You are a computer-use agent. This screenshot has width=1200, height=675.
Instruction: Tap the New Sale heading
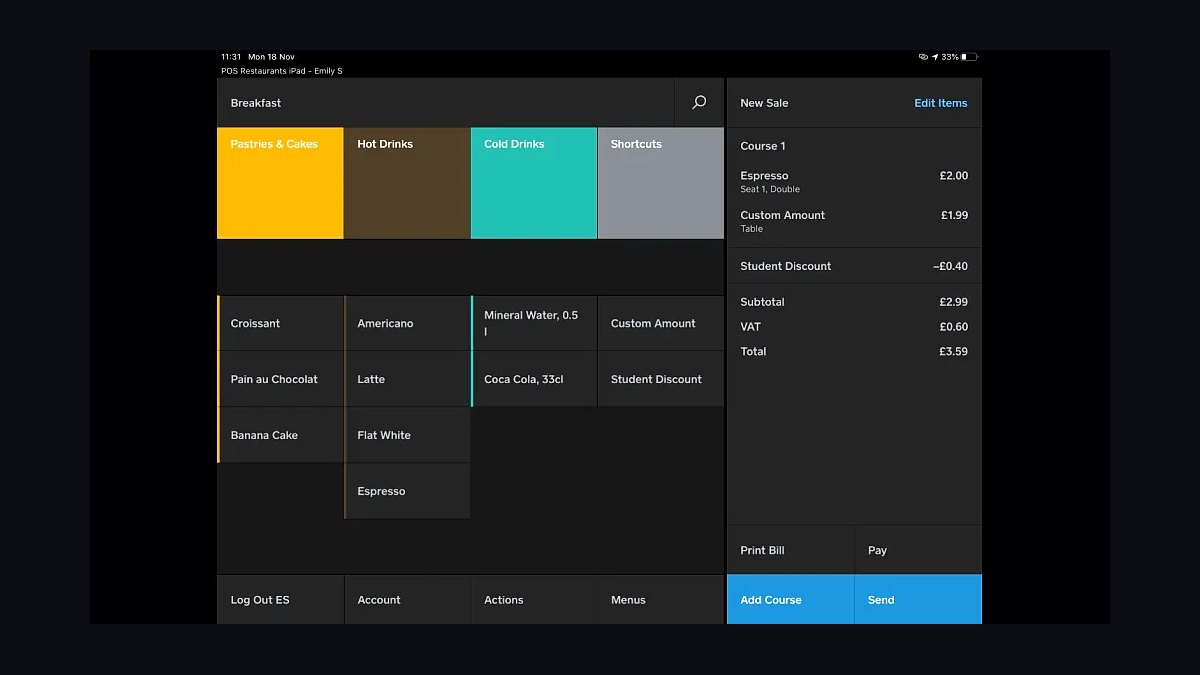(764, 103)
